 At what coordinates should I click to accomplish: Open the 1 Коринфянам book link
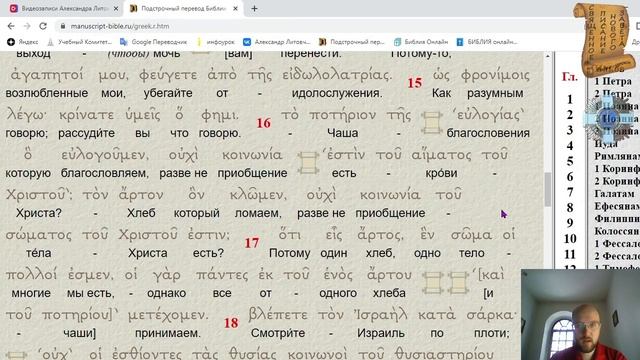point(617,169)
